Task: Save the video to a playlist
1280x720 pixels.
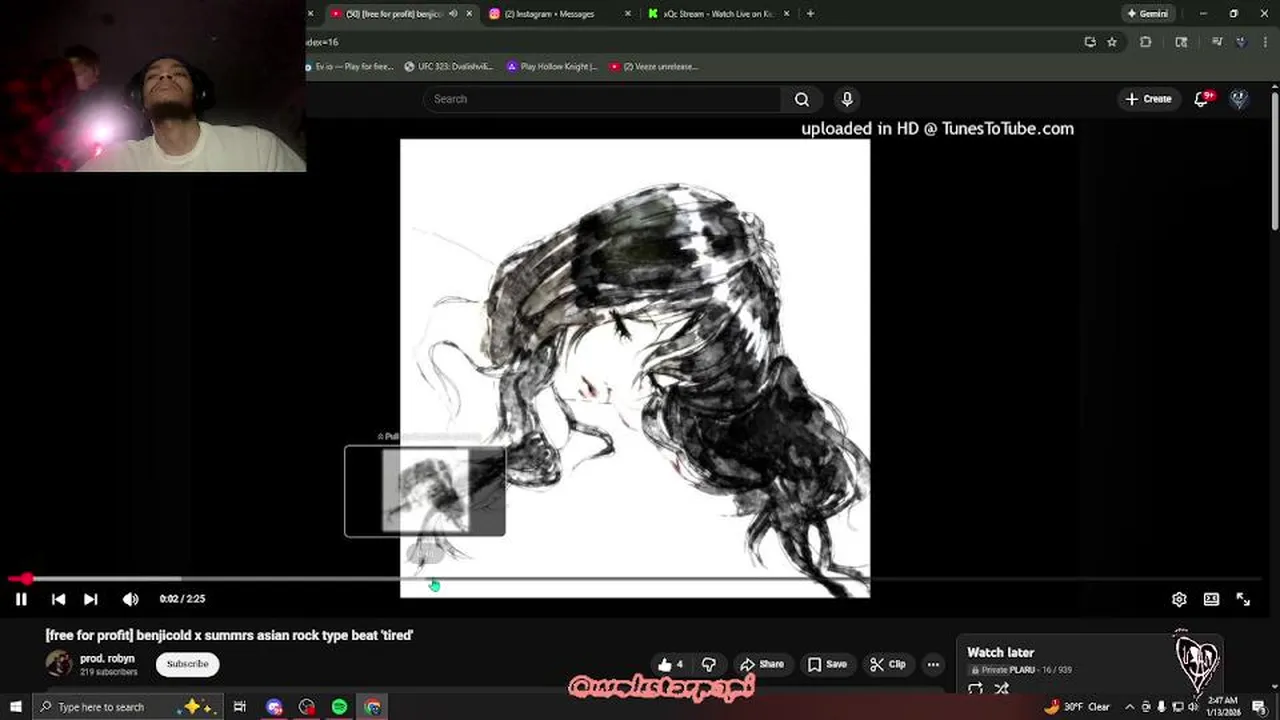Action: (827, 664)
